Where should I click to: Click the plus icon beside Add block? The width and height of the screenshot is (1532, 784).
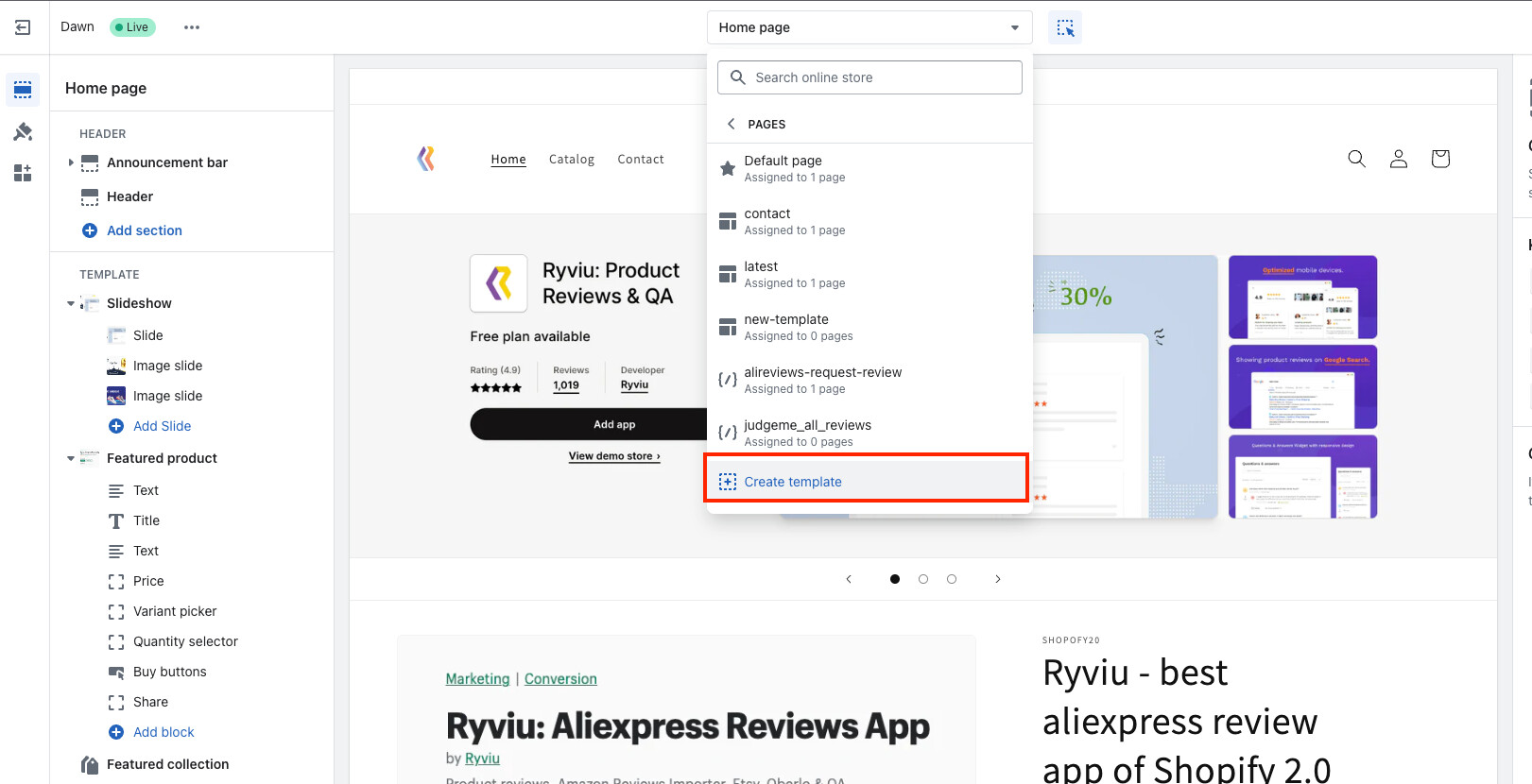(116, 732)
